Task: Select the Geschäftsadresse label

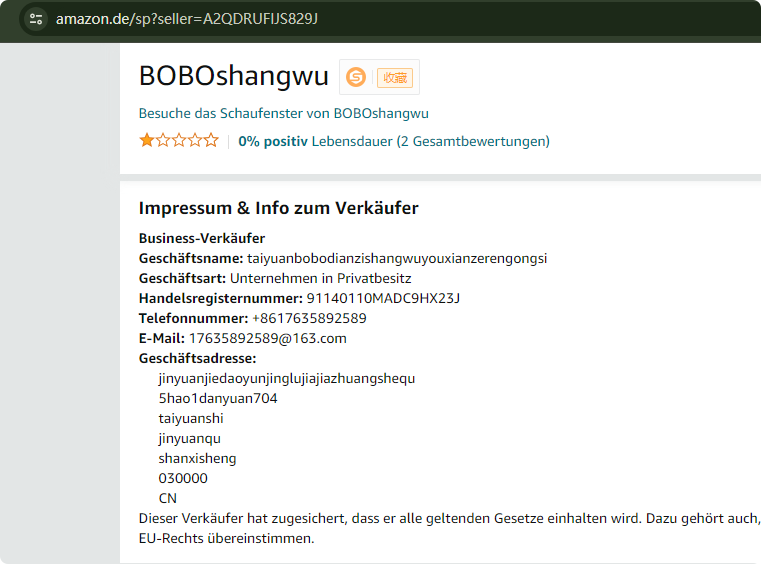Action: click(x=198, y=358)
